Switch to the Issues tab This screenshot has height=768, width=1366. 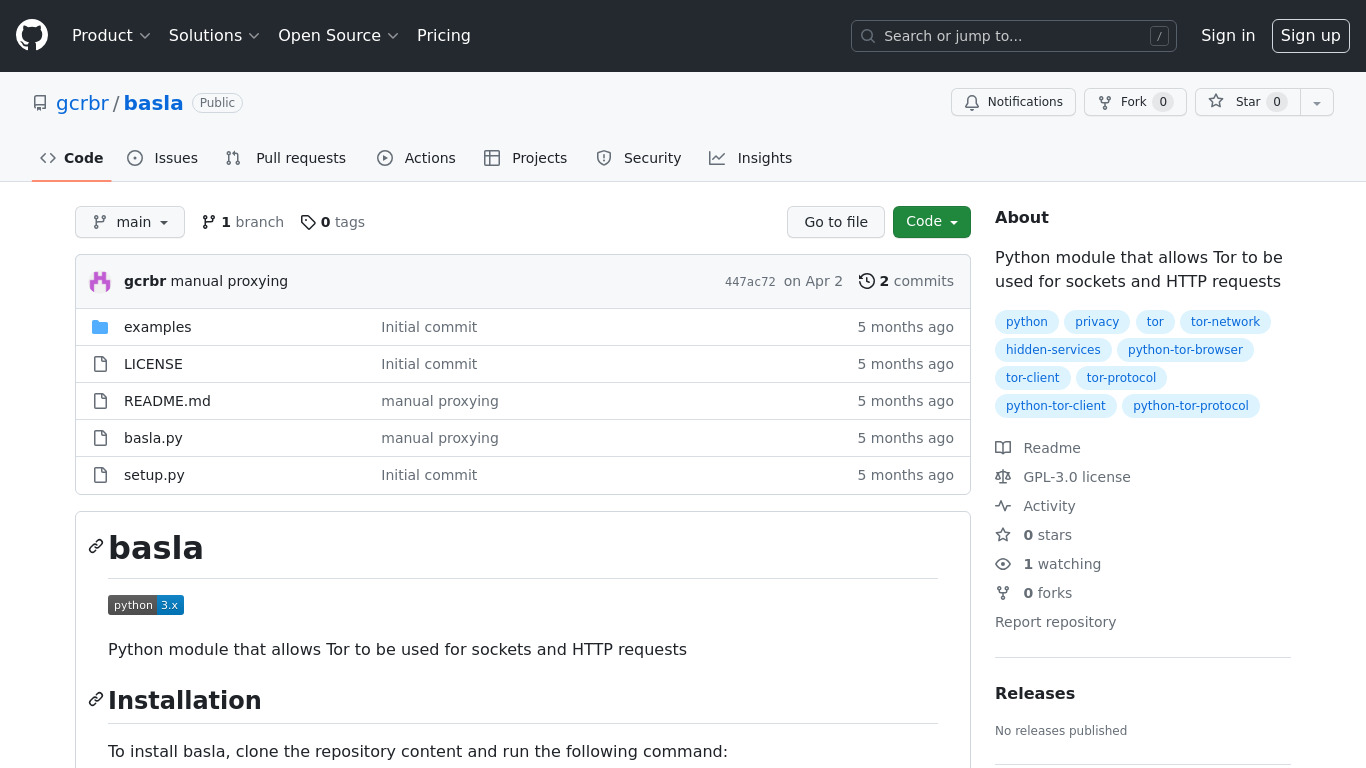tap(163, 158)
